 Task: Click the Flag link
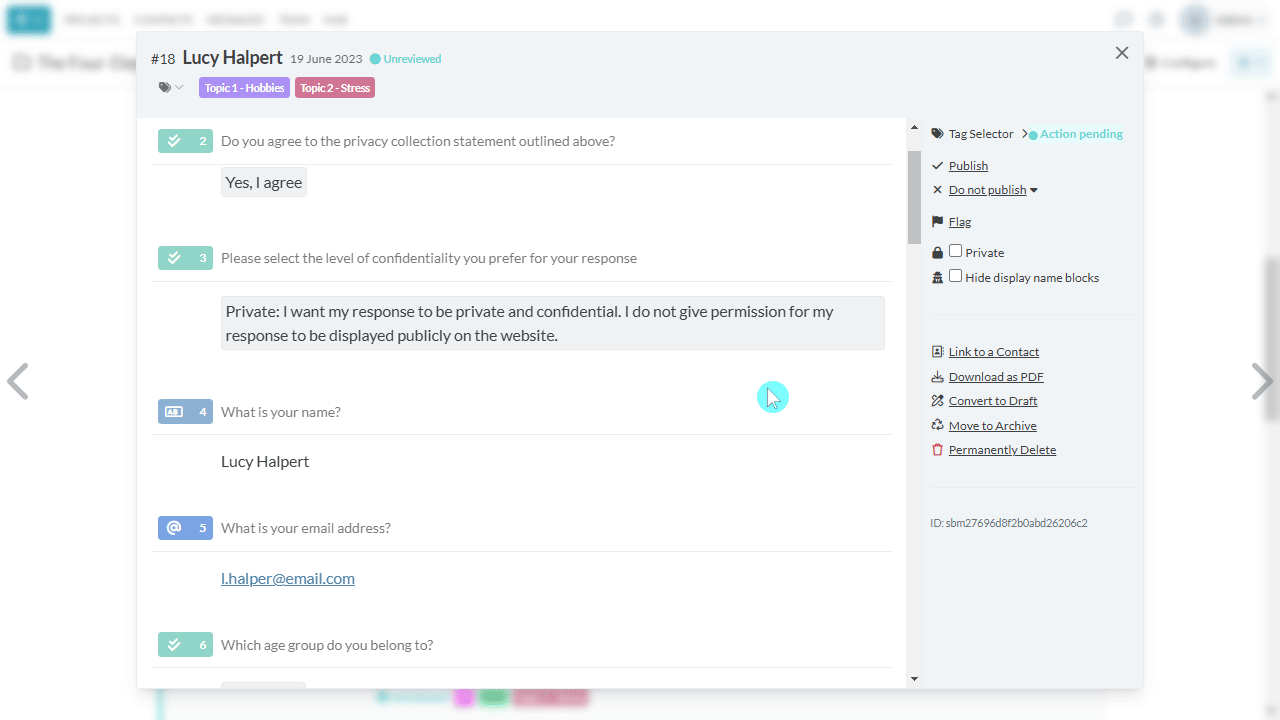pyautogui.click(x=960, y=222)
